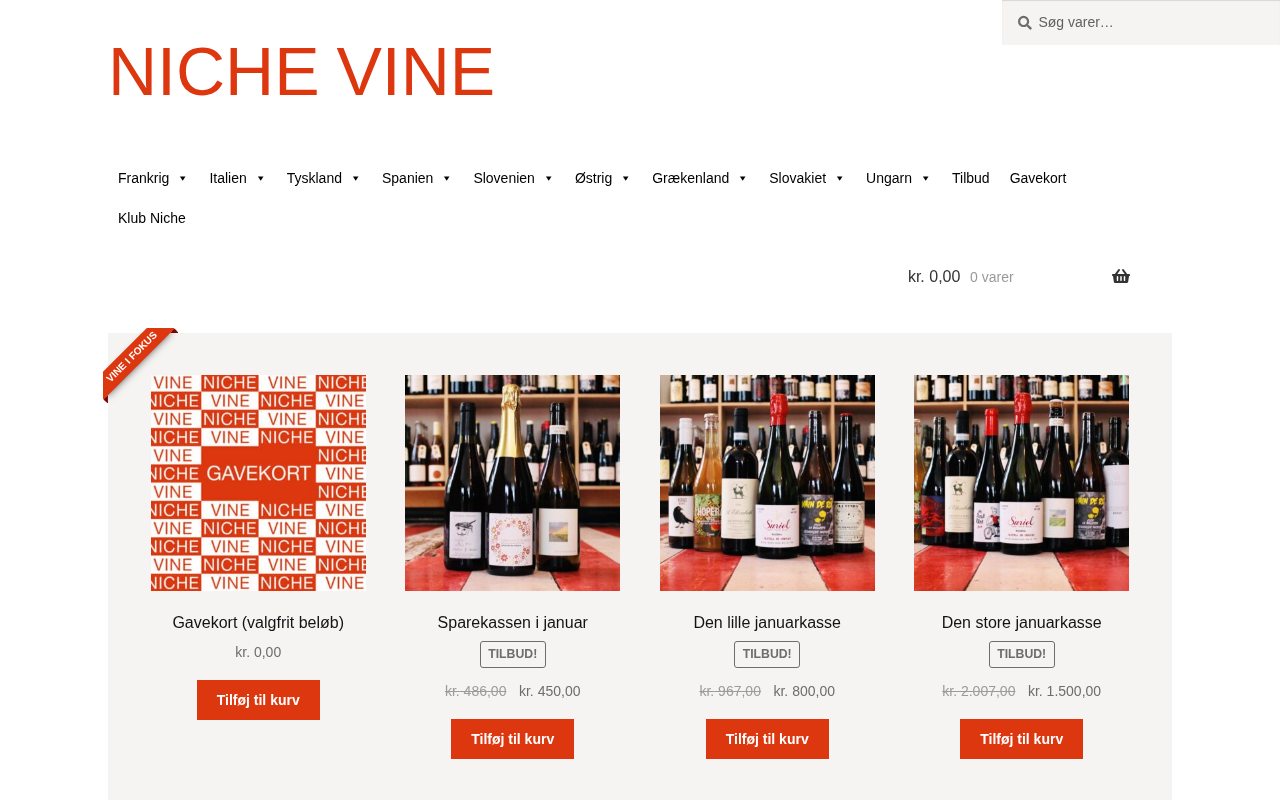The width and height of the screenshot is (1280, 800).
Task: Go to the Gavekort menu item
Action: [x=1038, y=178]
